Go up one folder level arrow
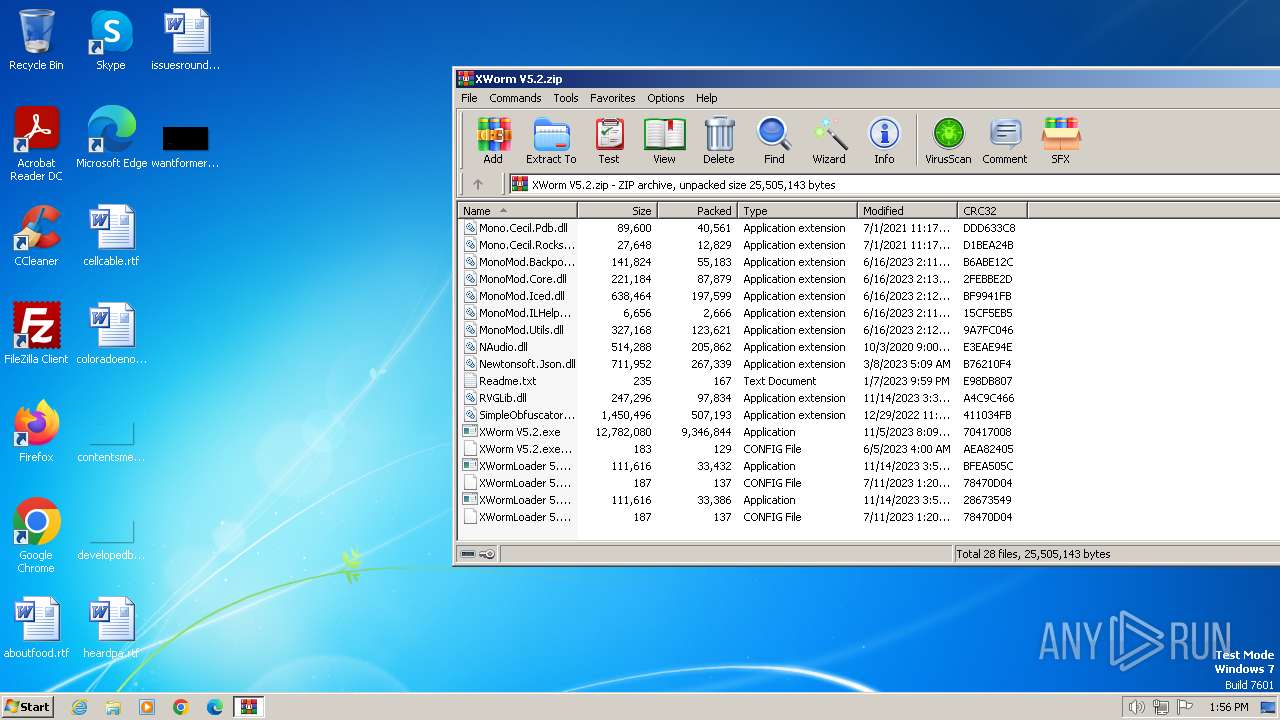1280x720 pixels. 478,184
